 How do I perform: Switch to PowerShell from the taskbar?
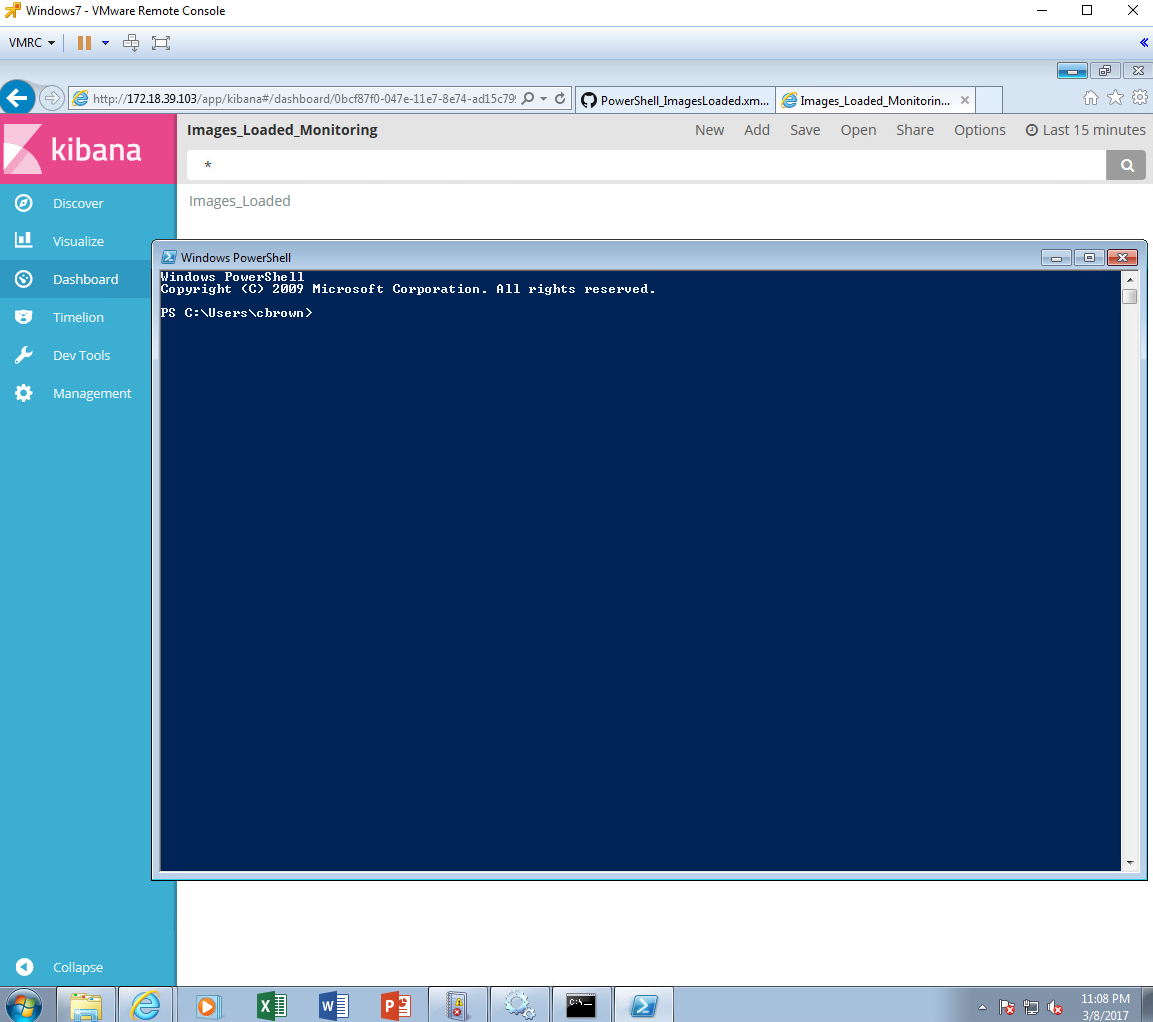click(643, 1005)
